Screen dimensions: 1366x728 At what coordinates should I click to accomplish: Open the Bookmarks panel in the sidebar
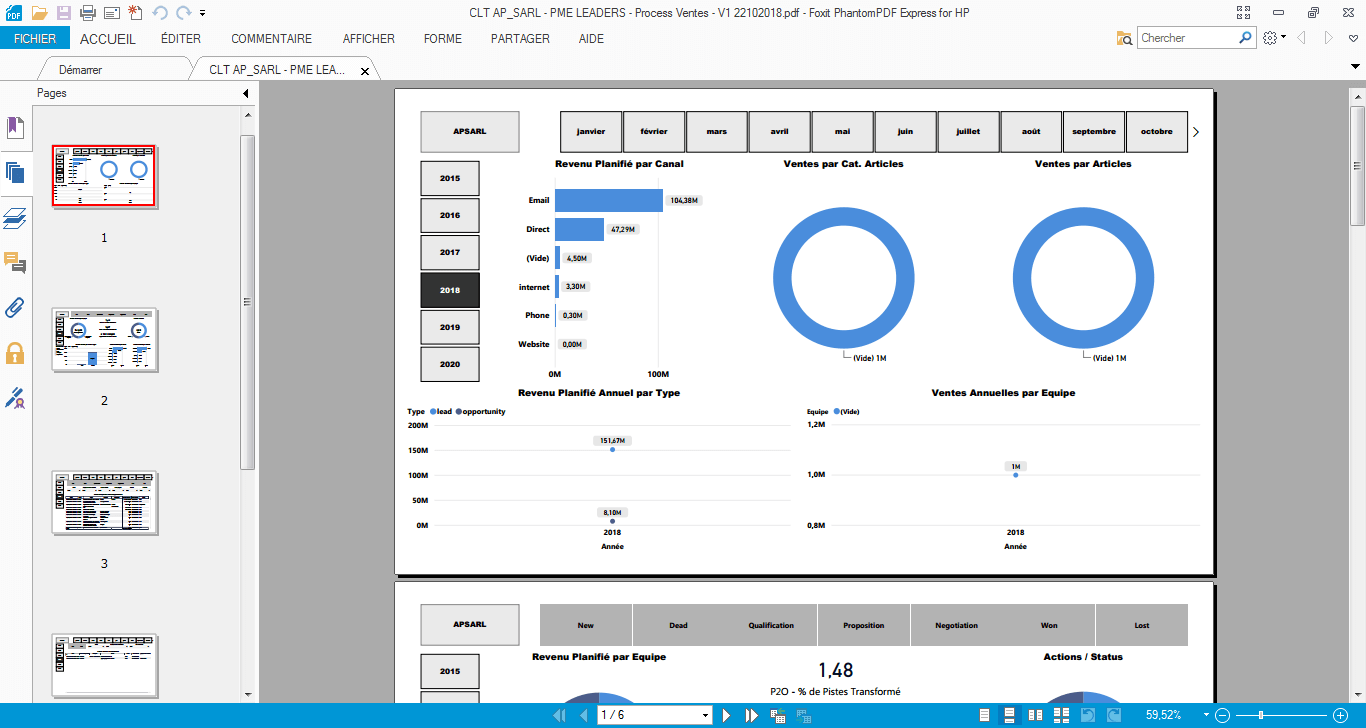pyautogui.click(x=14, y=127)
